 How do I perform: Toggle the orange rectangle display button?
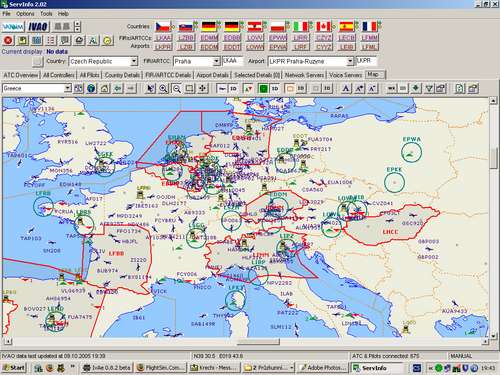[x=290, y=88]
